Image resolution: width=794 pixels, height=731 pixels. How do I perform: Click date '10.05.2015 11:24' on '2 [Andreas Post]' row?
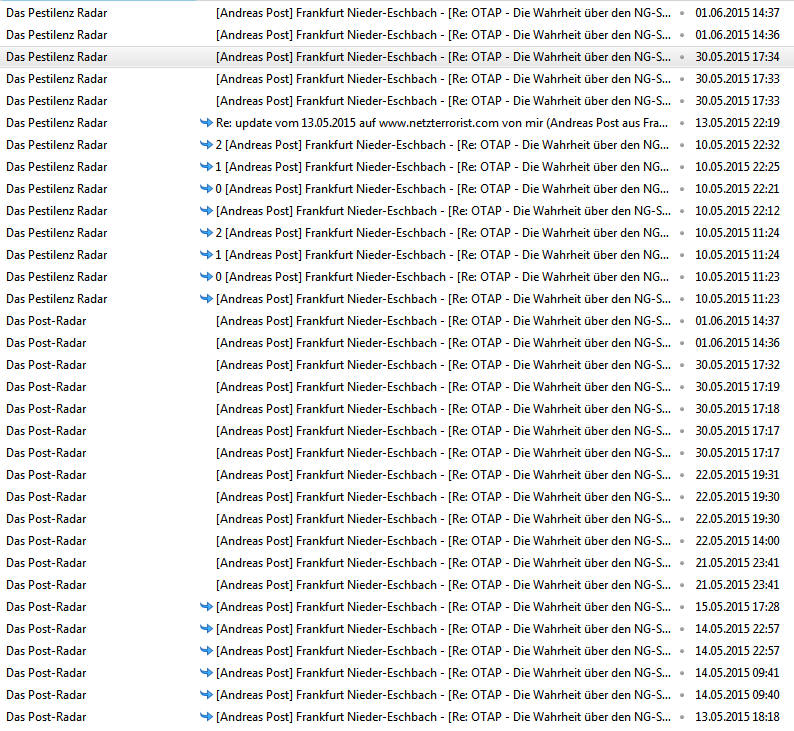pos(737,233)
